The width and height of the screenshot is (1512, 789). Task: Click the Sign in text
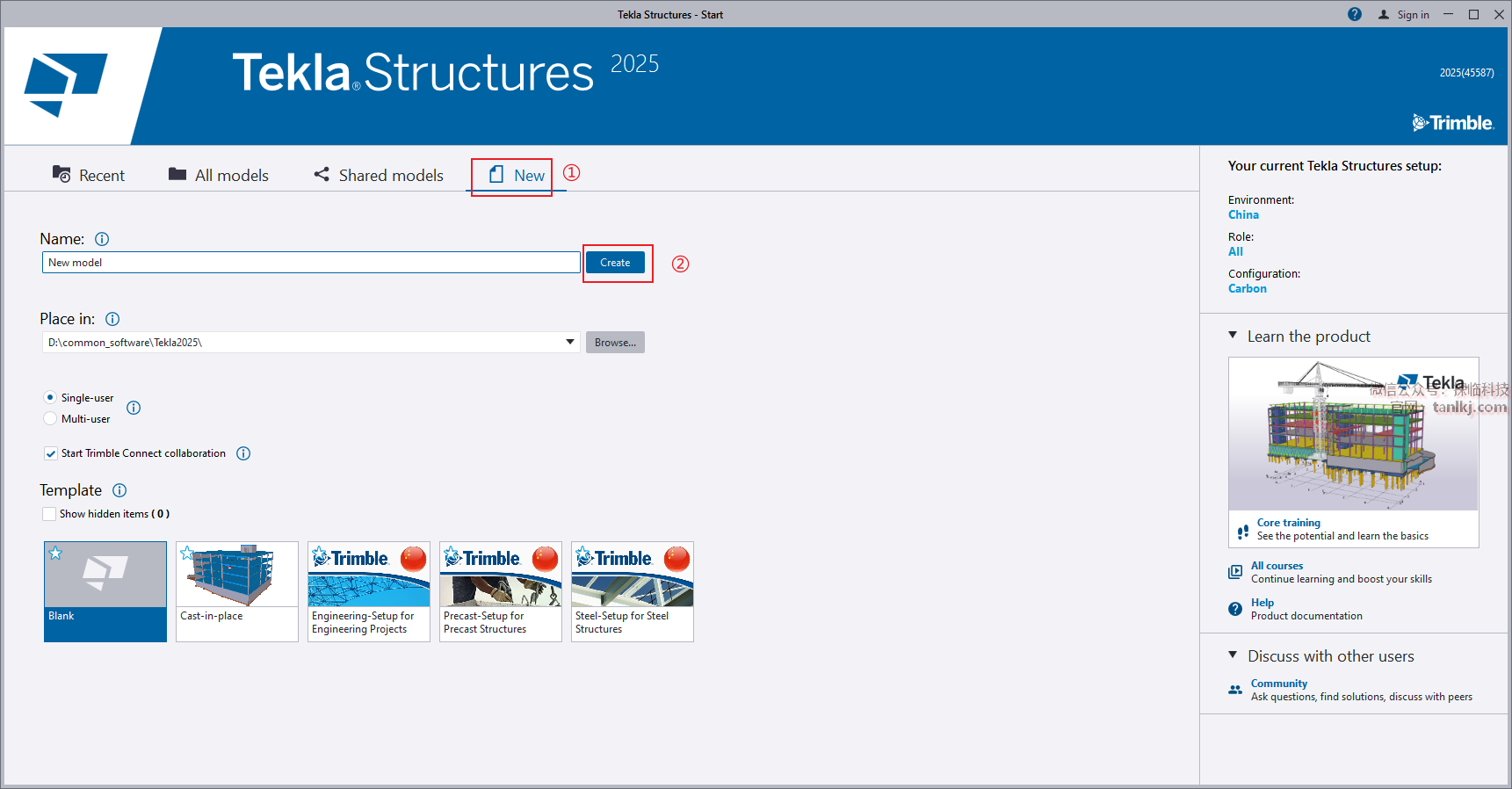coord(1414,15)
